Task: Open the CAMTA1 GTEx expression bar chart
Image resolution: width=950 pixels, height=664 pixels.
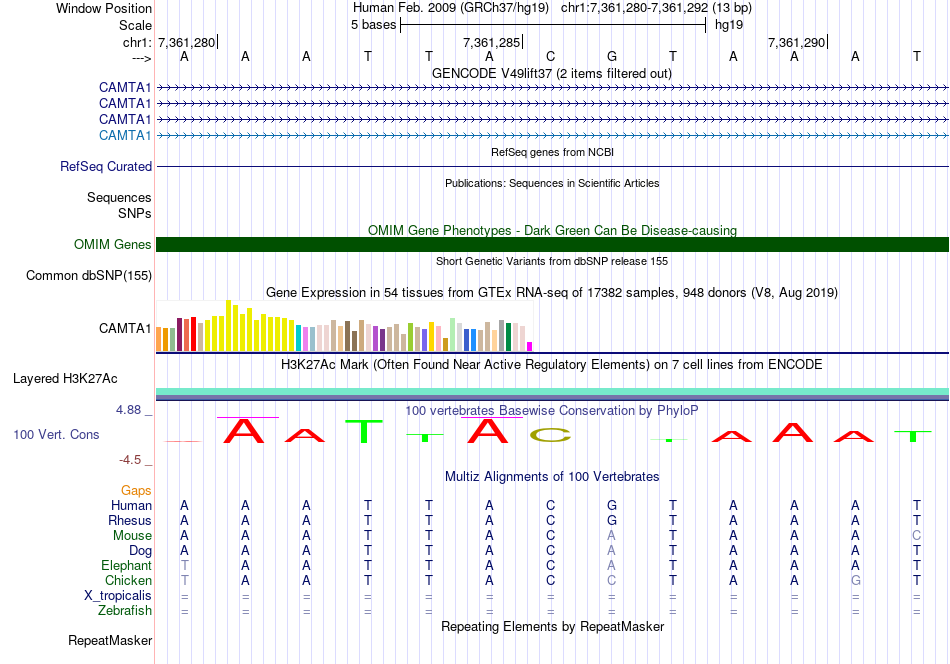Action: click(344, 326)
